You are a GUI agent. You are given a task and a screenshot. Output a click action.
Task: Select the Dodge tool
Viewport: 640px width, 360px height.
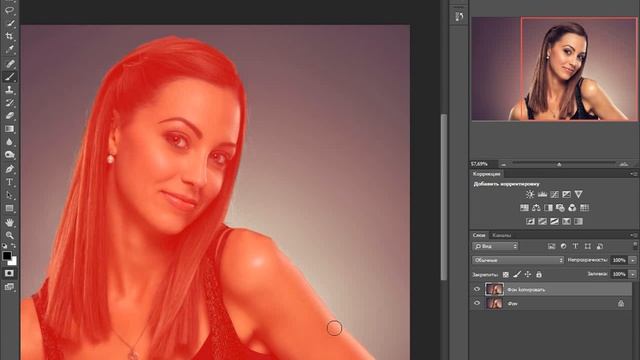click(9, 155)
